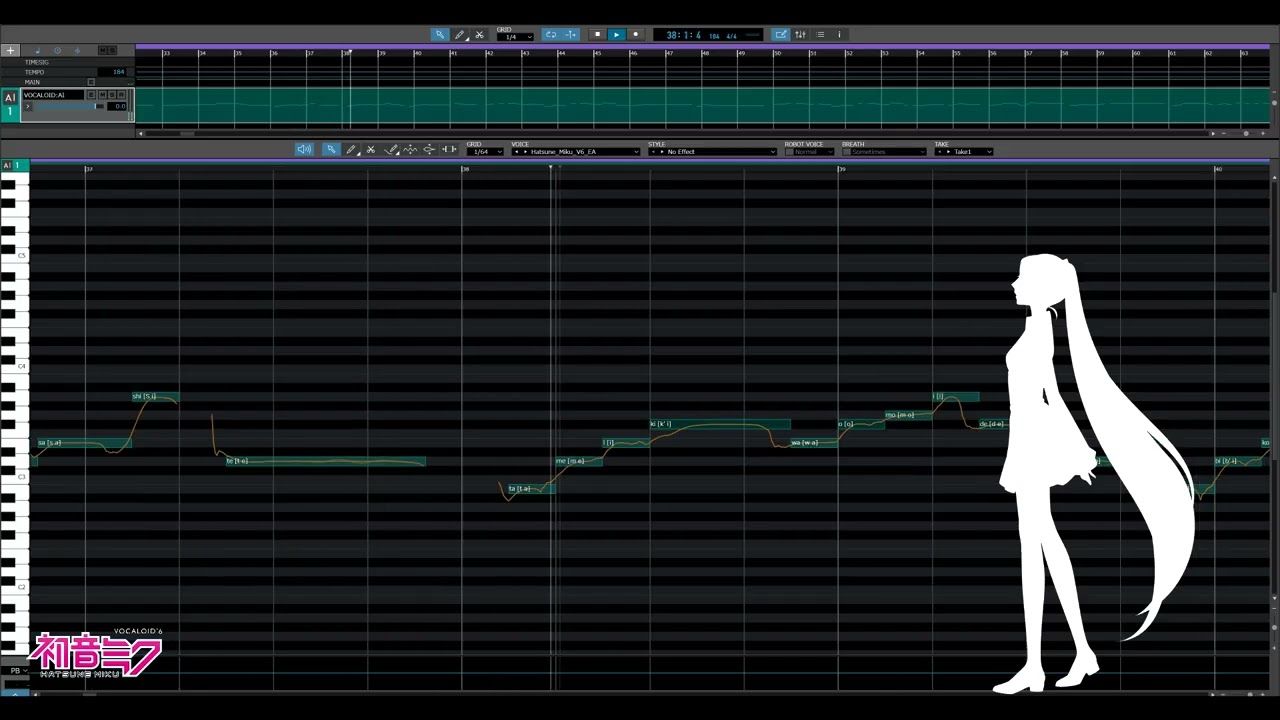This screenshot has height=720, width=1280.
Task: Open the editor GRID 1/64 dropdown
Action: point(485,152)
